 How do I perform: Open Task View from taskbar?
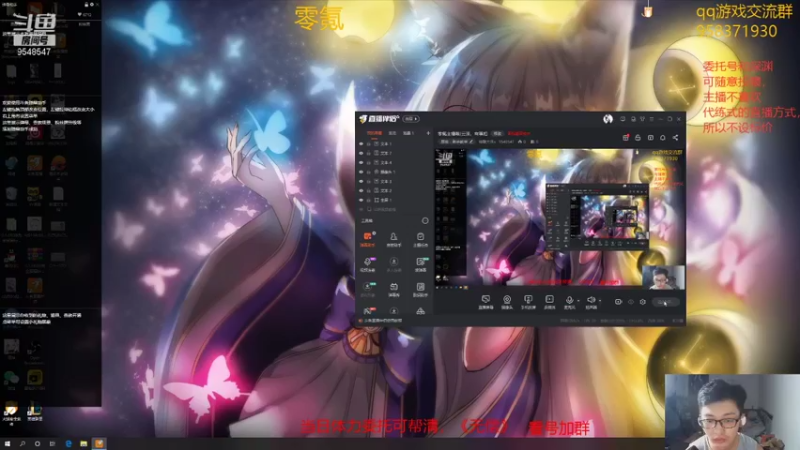pyautogui.click(x=53, y=444)
